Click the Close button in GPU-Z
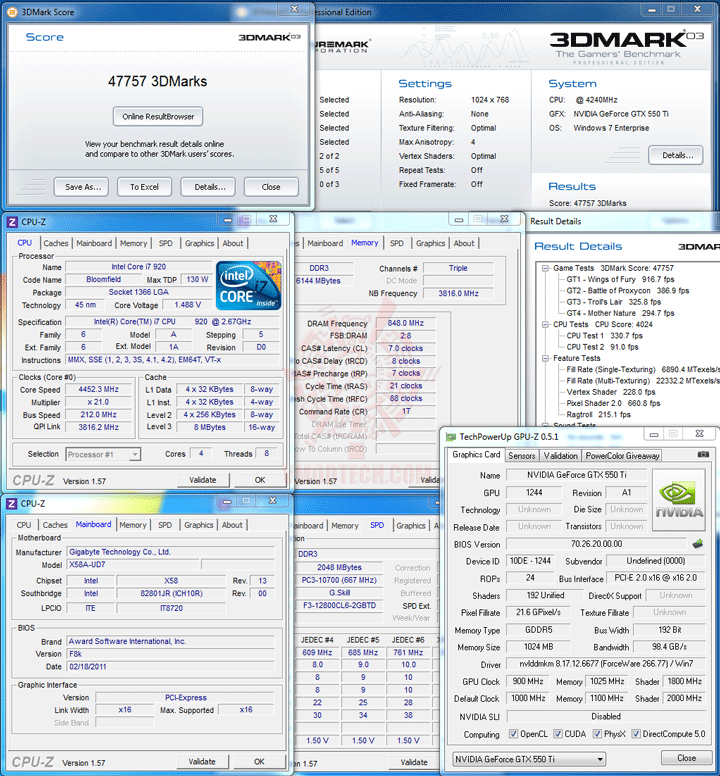The width and height of the screenshot is (720, 776). click(x=686, y=758)
